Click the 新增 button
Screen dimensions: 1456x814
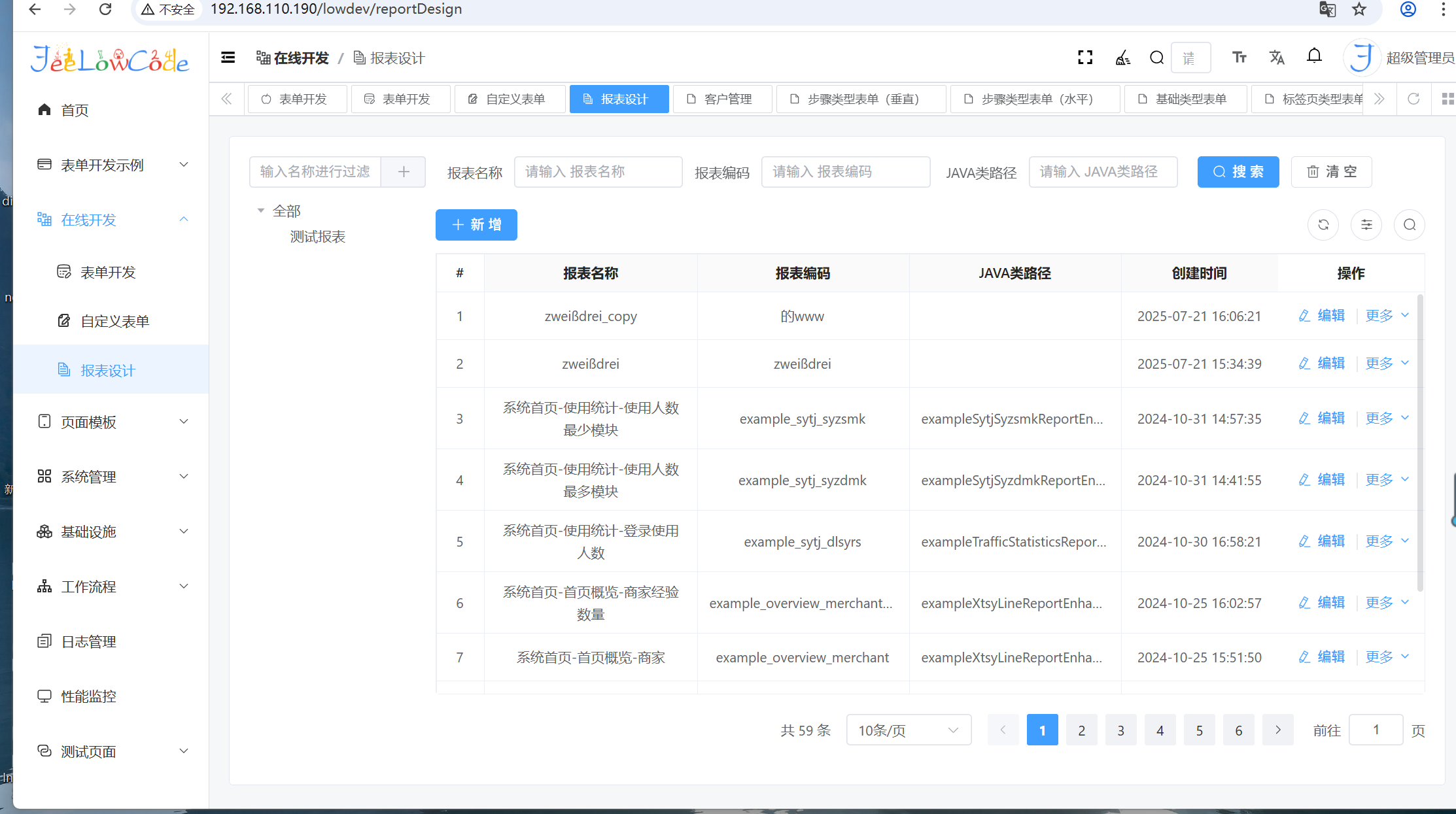476,225
